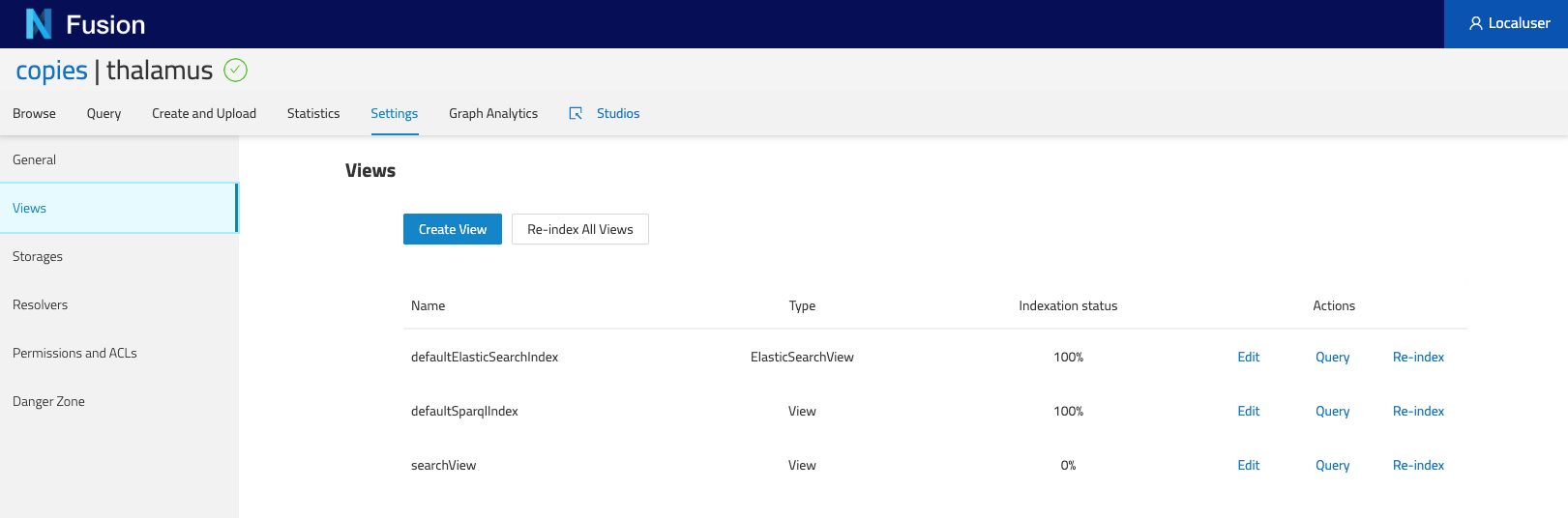Click the Re-index All Views button
The image size is (1568, 518).
pyautogui.click(x=580, y=229)
